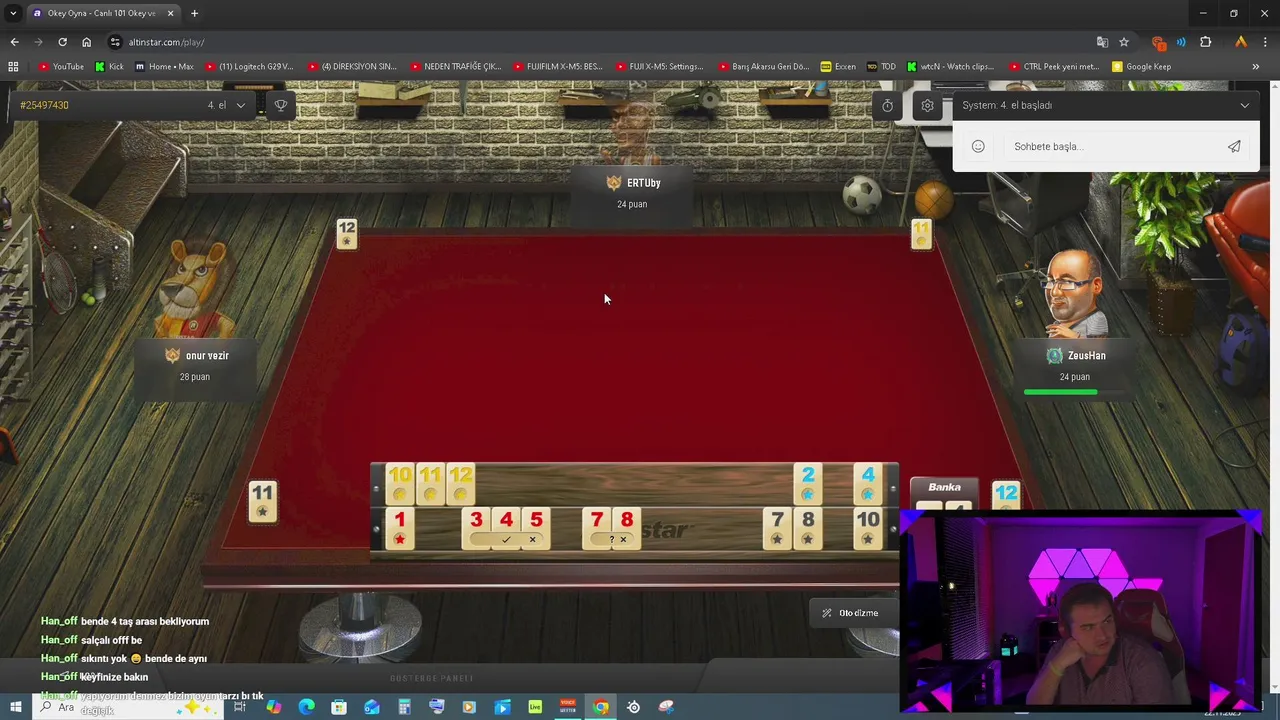Open Chrome tab search dropdown arrow
This screenshot has width=1280, height=720.
click(x=13, y=13)
